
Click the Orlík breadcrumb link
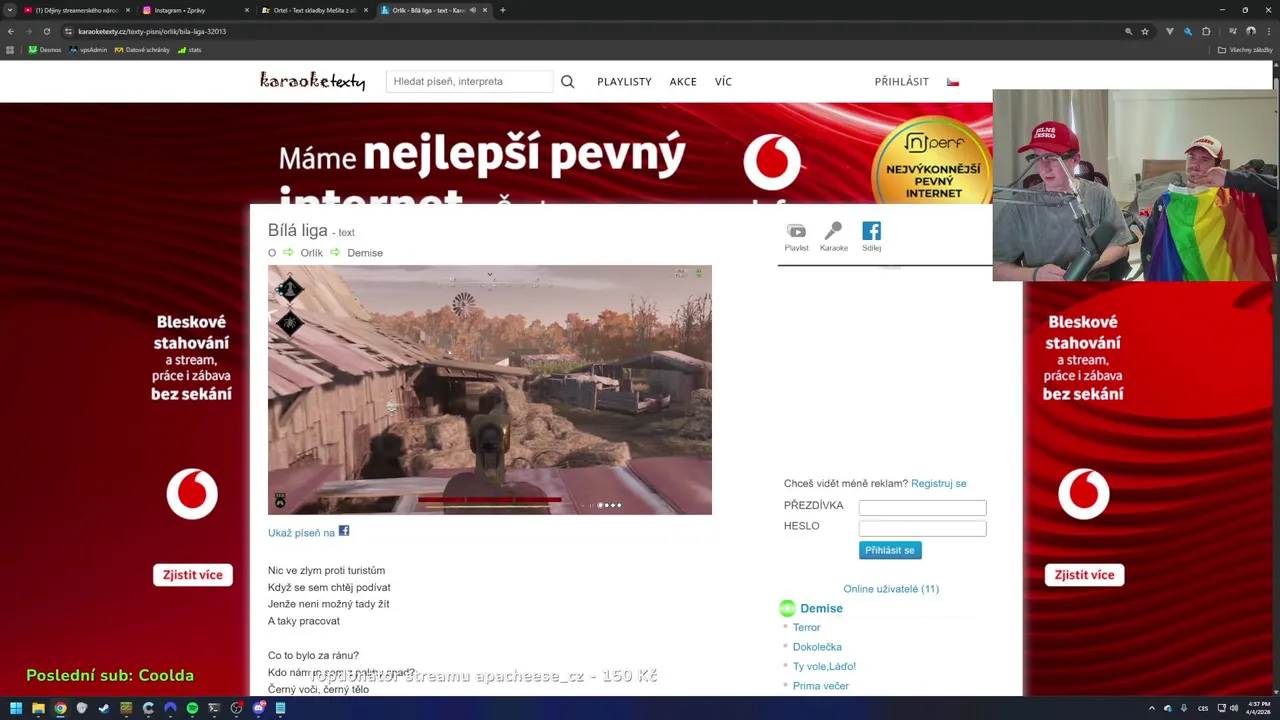click(311, 253)
